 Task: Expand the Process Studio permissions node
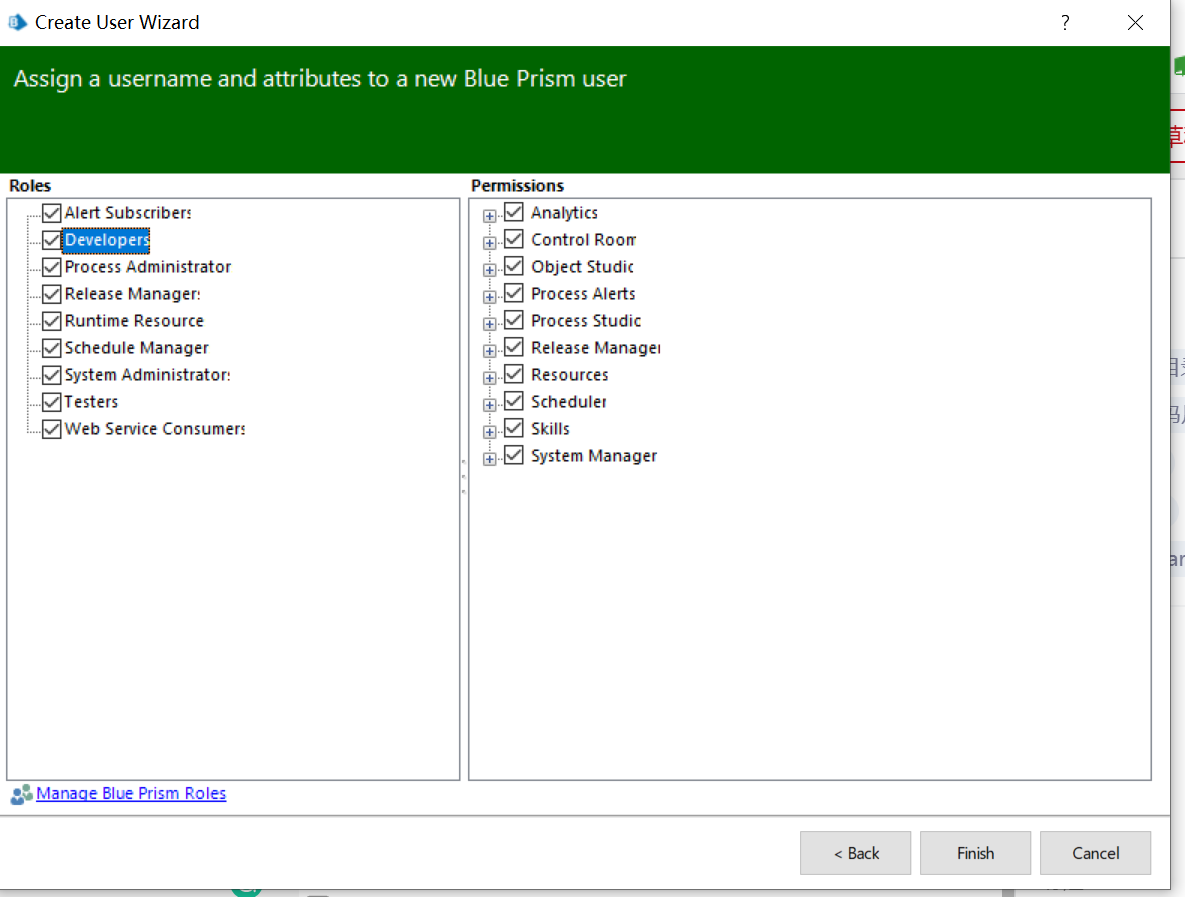pos(490,324)
